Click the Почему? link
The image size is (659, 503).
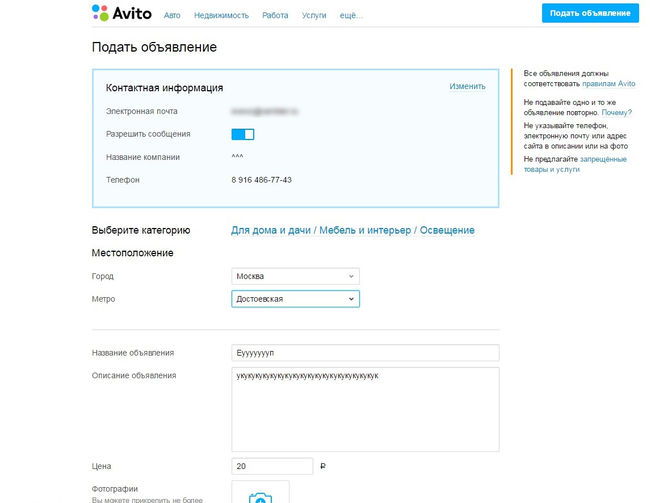[x=617, y=113]
